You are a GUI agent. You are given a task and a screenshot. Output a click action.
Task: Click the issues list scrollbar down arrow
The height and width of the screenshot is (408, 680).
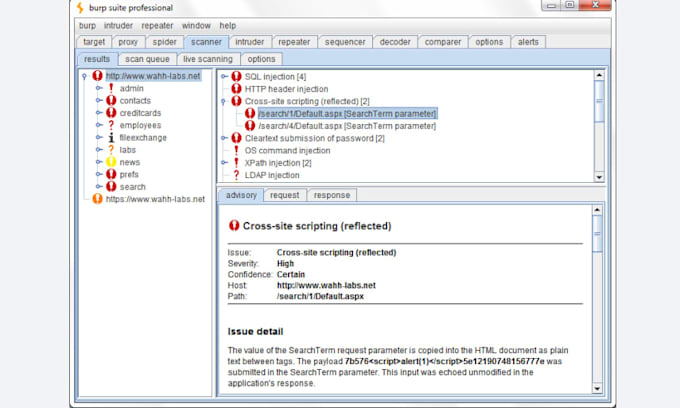599,177
